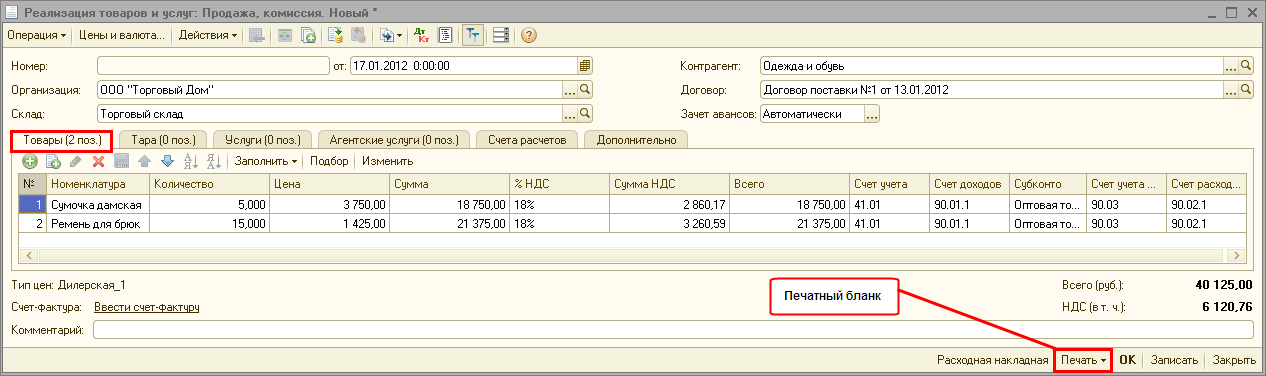Click the Записать button
1266x376 pixels.
1175,360
